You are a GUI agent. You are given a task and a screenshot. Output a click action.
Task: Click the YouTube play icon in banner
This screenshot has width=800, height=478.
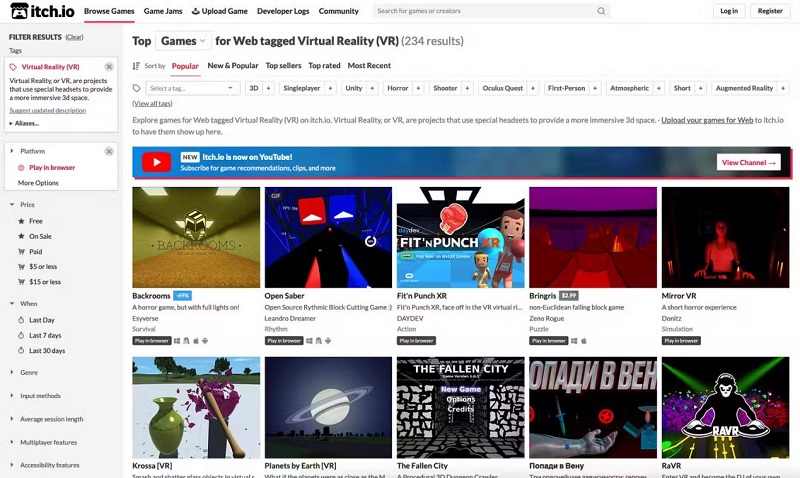tap(156, 162)
